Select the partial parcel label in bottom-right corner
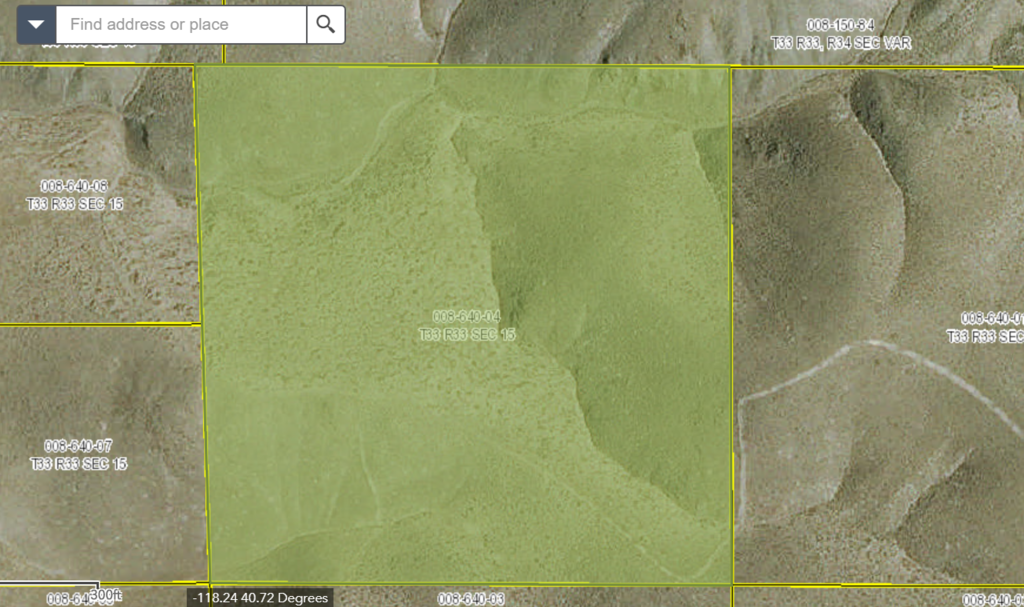1024x607 pixels. pyautogui.click(x=992, y=599)
